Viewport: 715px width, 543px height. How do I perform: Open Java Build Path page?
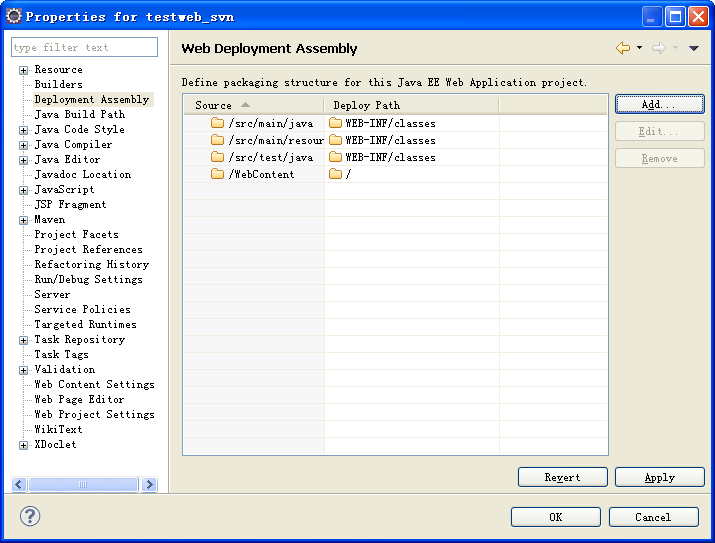point(79,114)
